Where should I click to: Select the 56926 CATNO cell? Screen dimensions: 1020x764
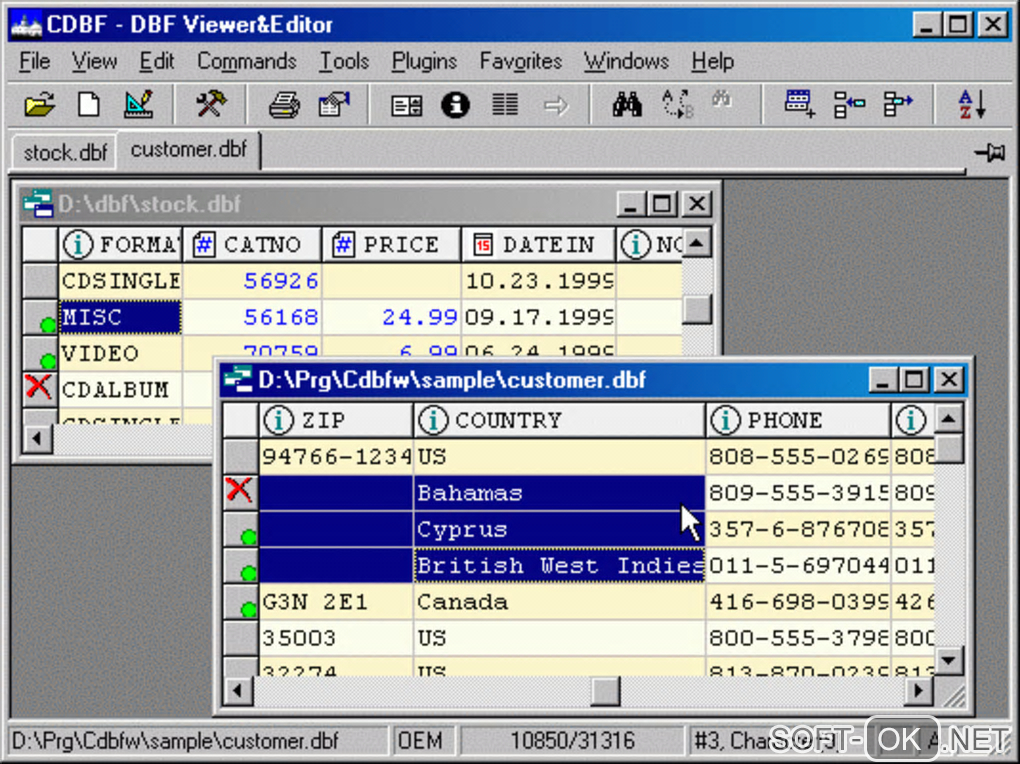[252, 280]
